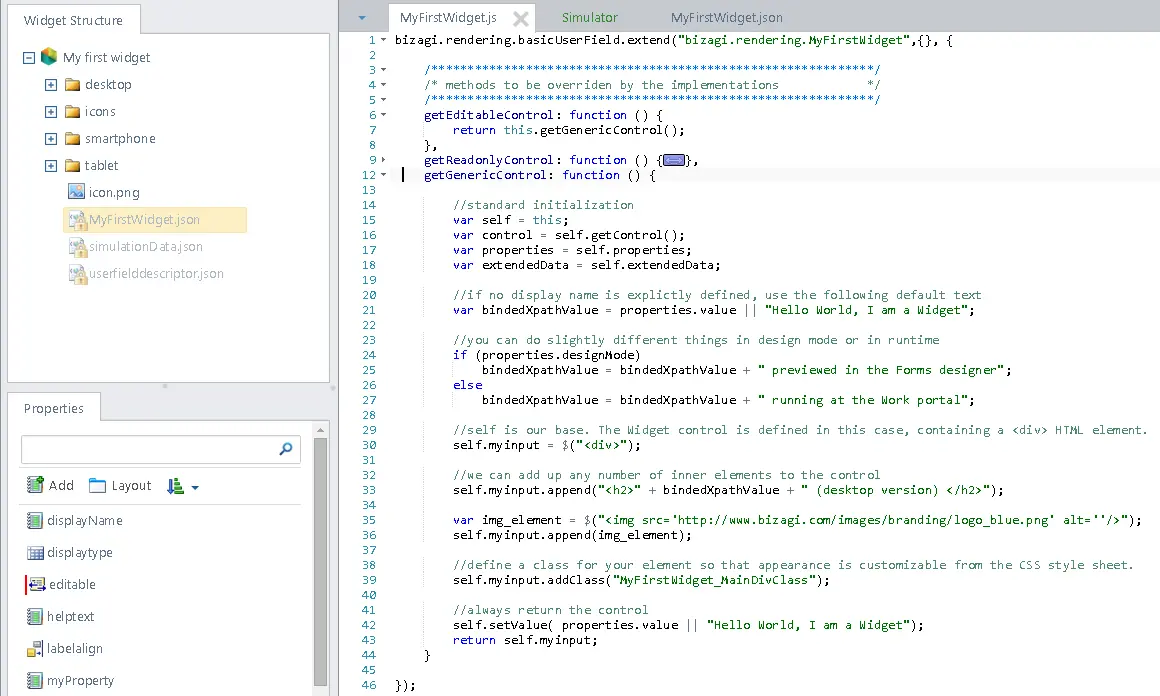Click the helptext property icon
This screenshot has width=1160, height=696.
[34, 616]
